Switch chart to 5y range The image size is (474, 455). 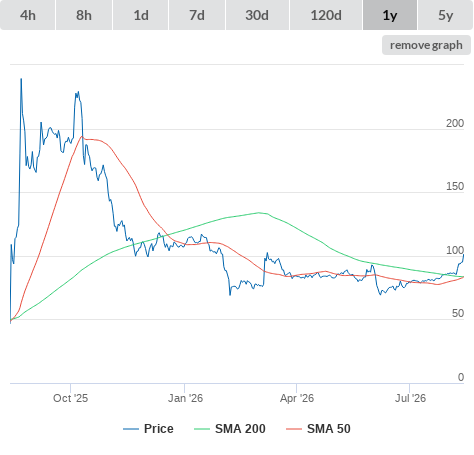[x=445, y=15]
